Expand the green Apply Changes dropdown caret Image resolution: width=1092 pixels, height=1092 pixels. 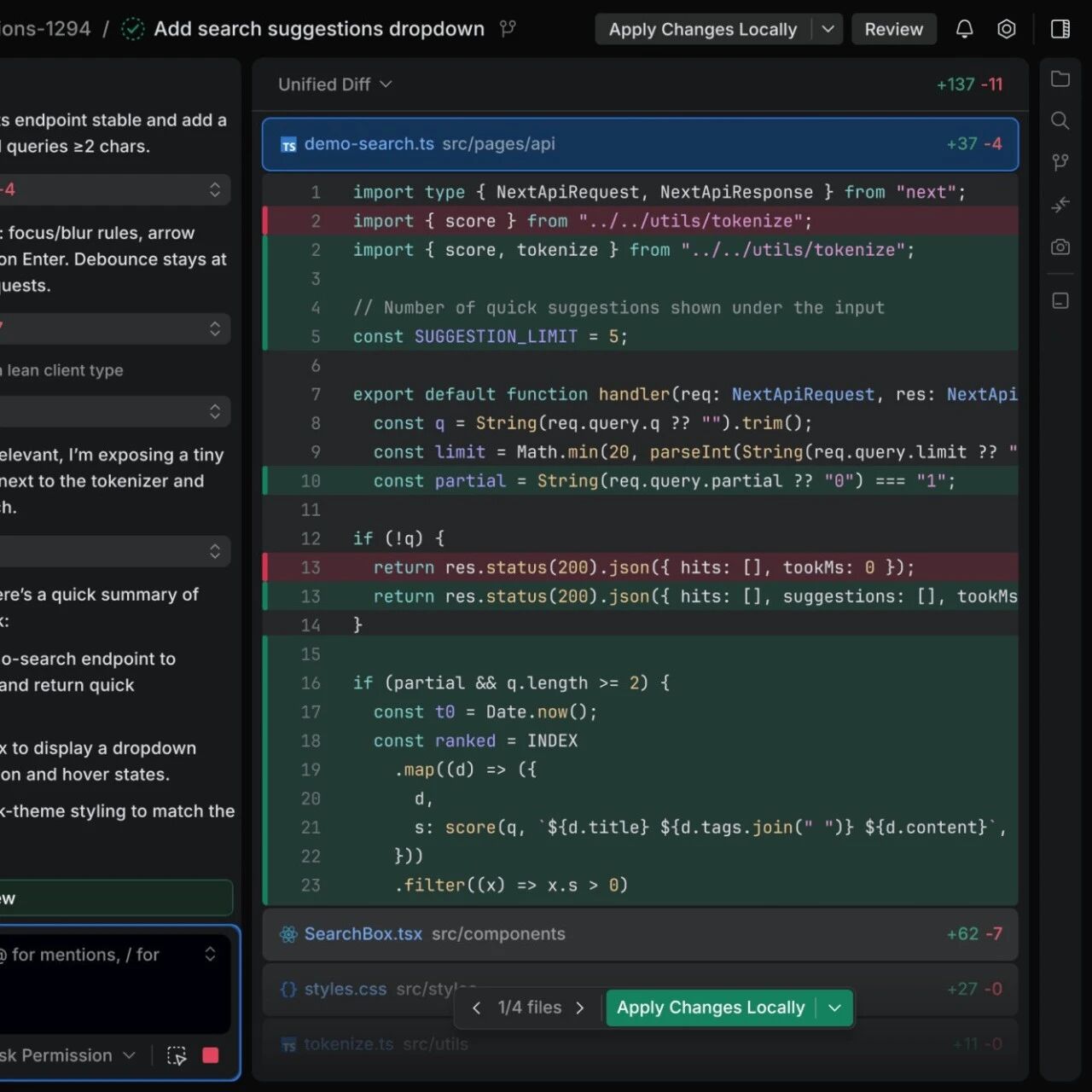tap(834, 1008)
